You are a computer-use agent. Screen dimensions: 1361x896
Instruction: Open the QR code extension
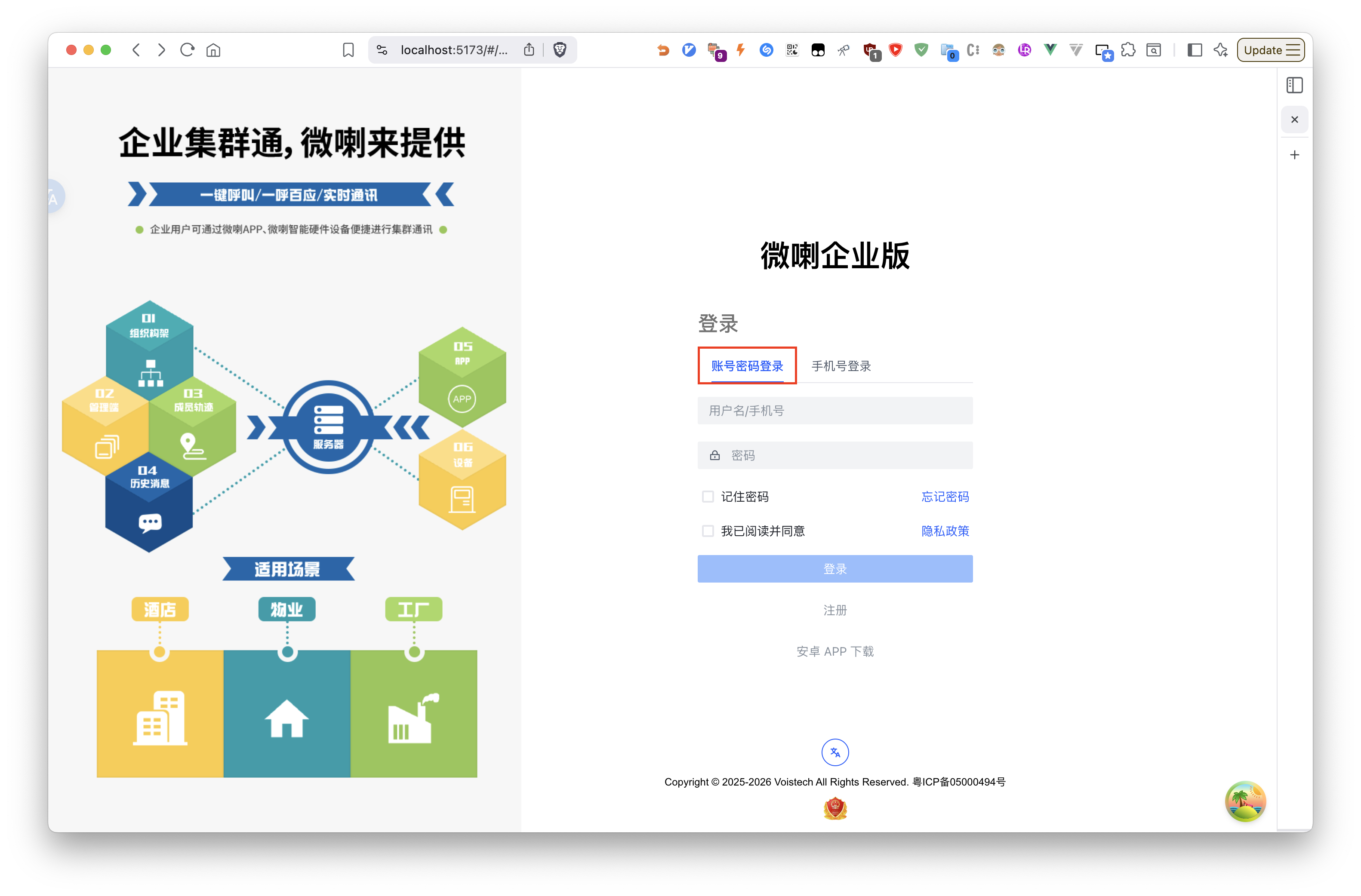pyautogui.click(x=792, y=50)
